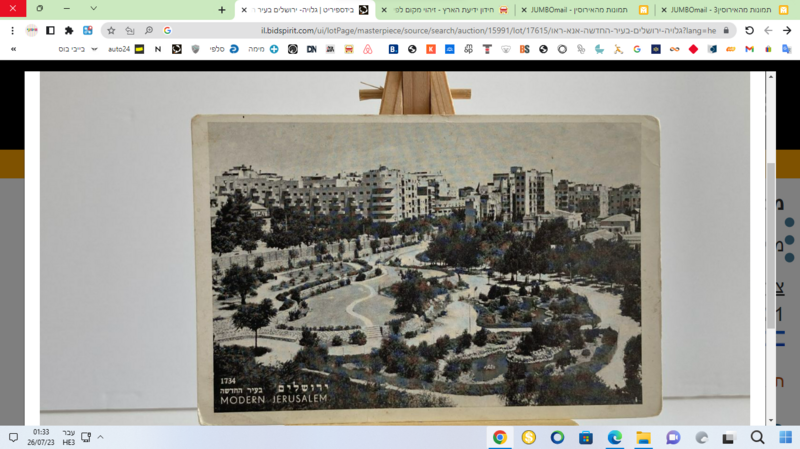
Task: Open the auto24 bookmark
Action: [x=126, y=49]
